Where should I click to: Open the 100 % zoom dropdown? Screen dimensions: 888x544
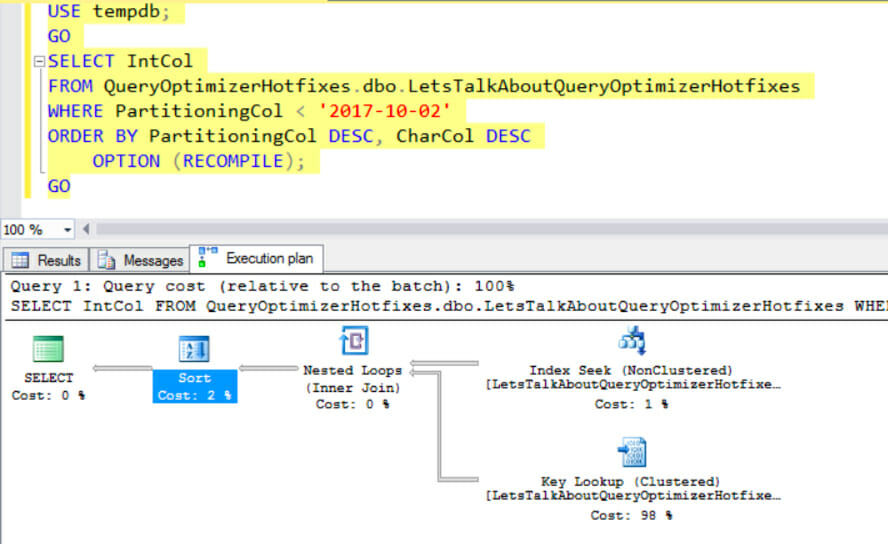click(68, 230)
